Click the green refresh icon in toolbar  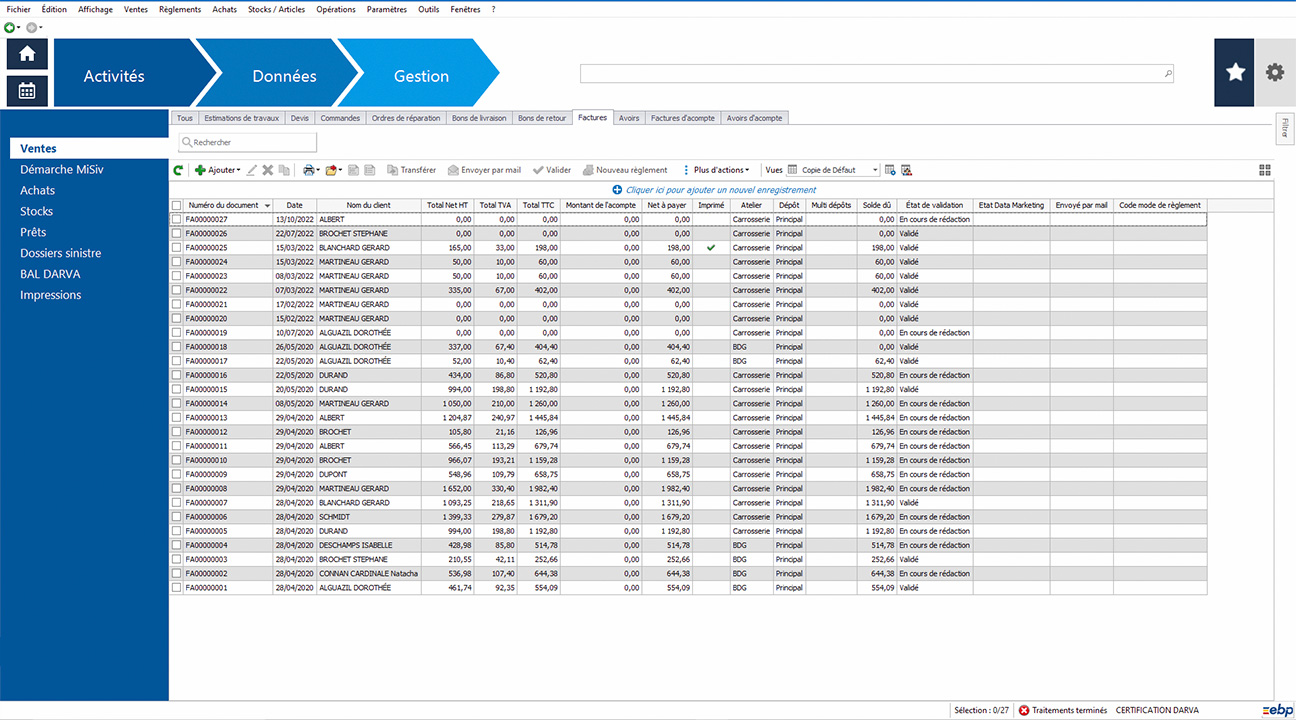tap(178, 171)
